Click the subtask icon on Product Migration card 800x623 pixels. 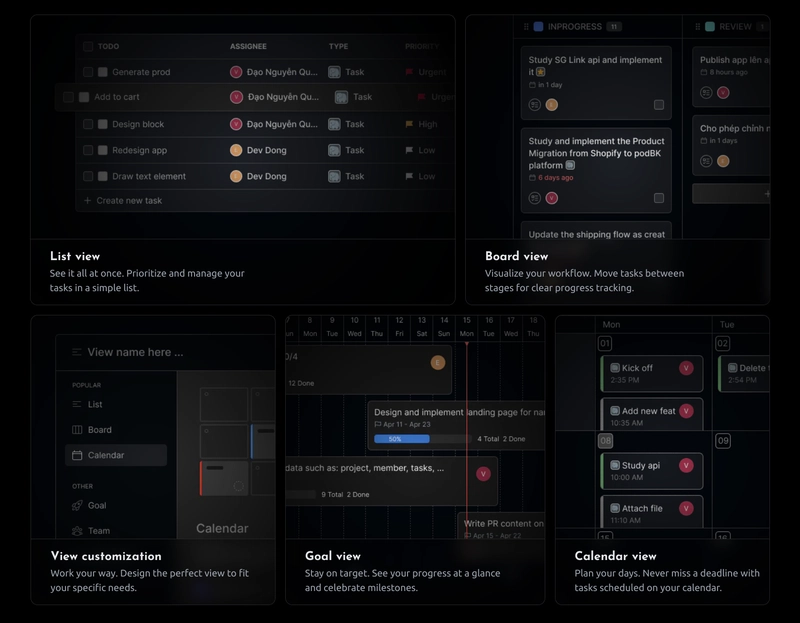(534, 198)
